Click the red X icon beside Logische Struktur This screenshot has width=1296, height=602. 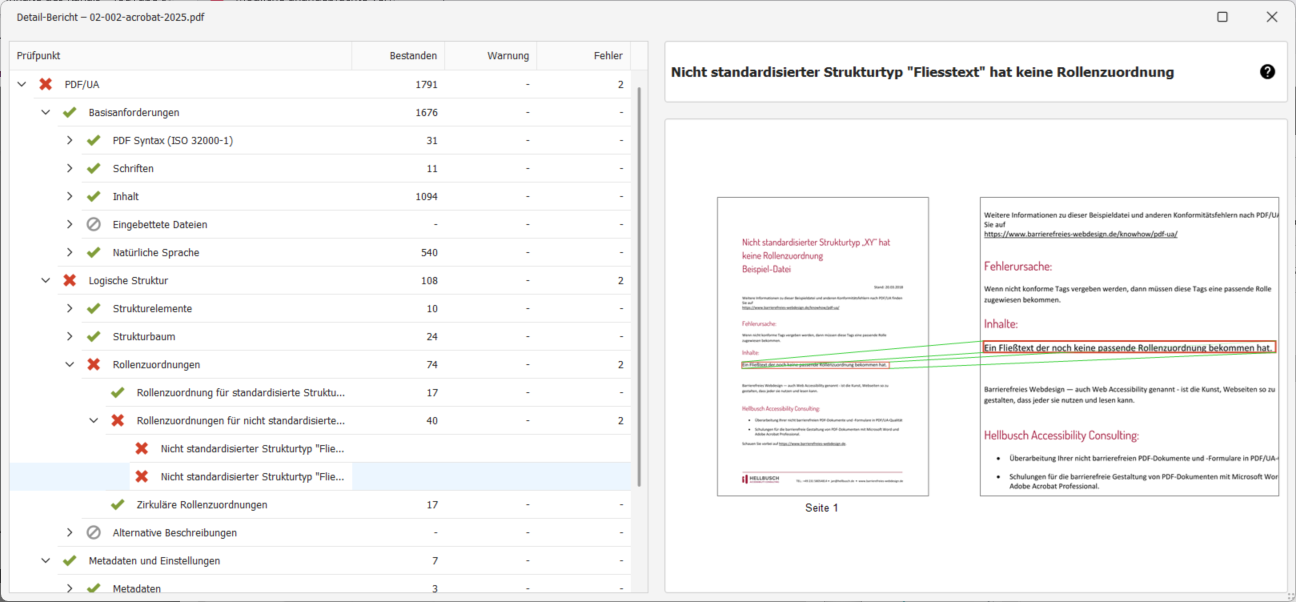coord(69,281)
